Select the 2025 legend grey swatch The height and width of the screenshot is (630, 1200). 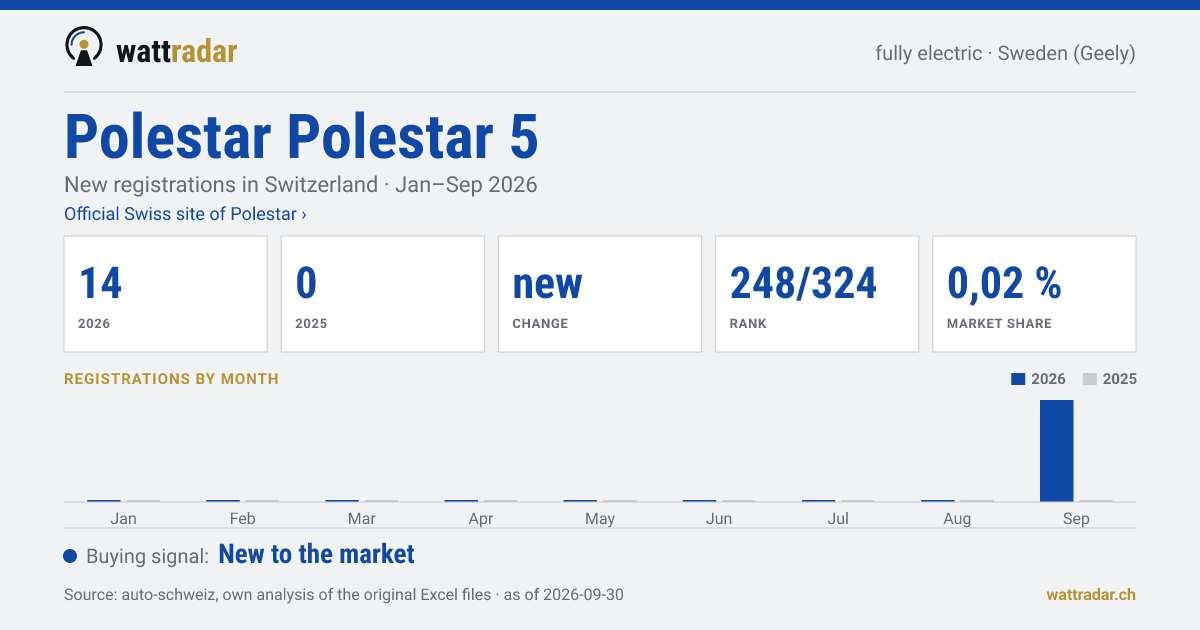point(1090,379)
